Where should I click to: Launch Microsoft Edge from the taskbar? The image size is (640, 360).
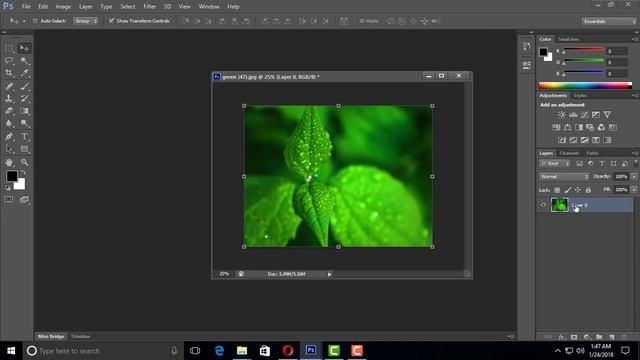click(219, 351)
